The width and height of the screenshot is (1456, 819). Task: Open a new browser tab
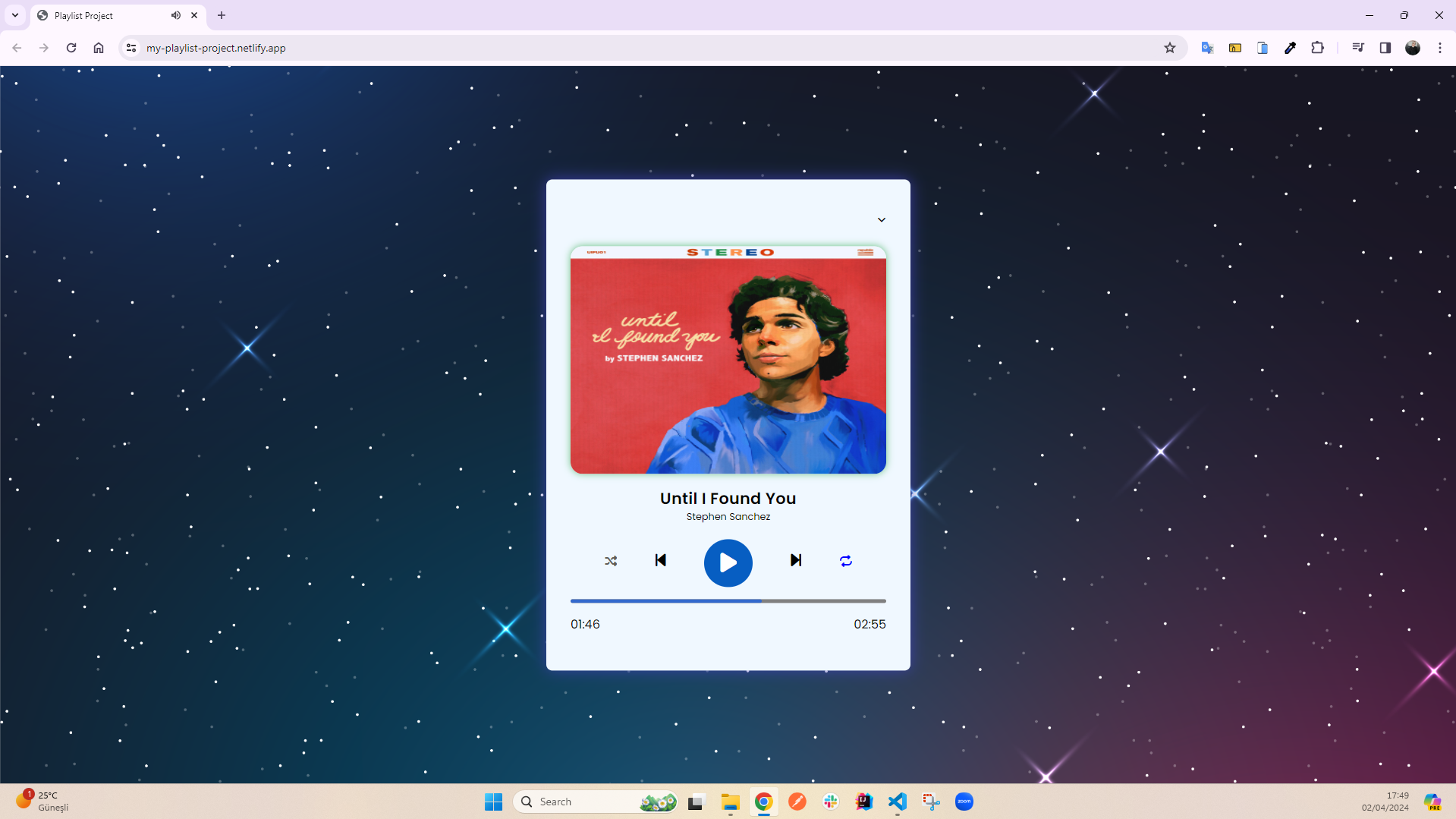(x=222, y=15)
